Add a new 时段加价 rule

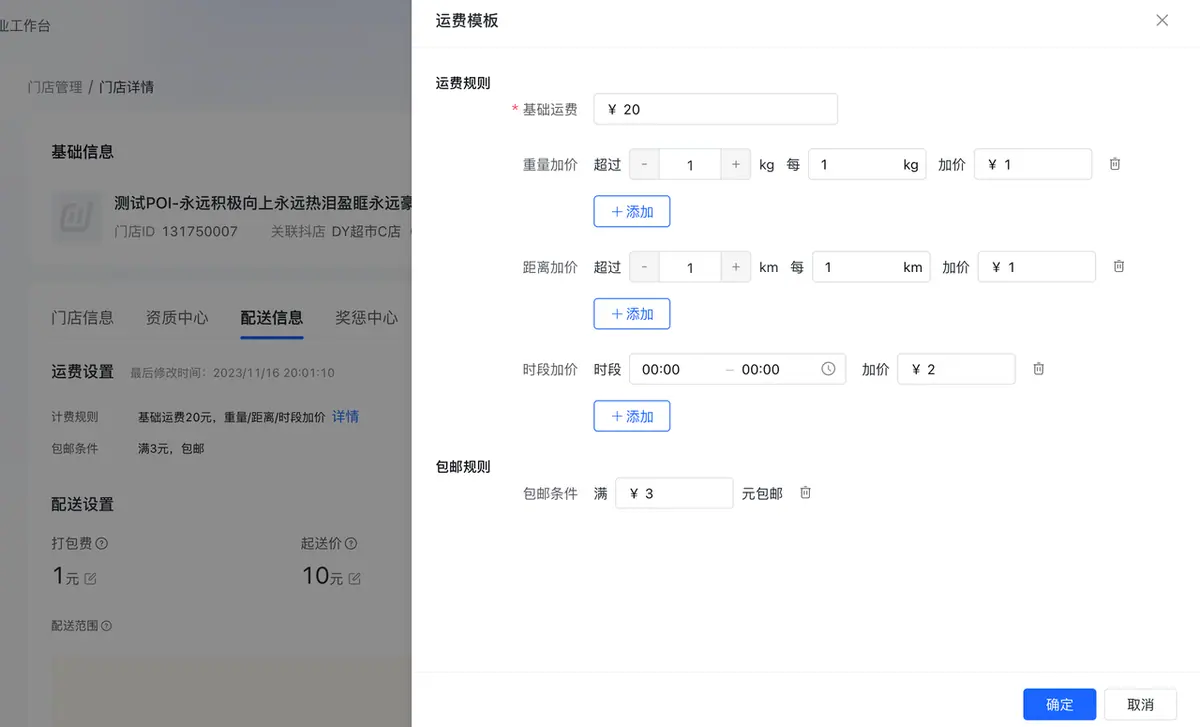(632, 416)
